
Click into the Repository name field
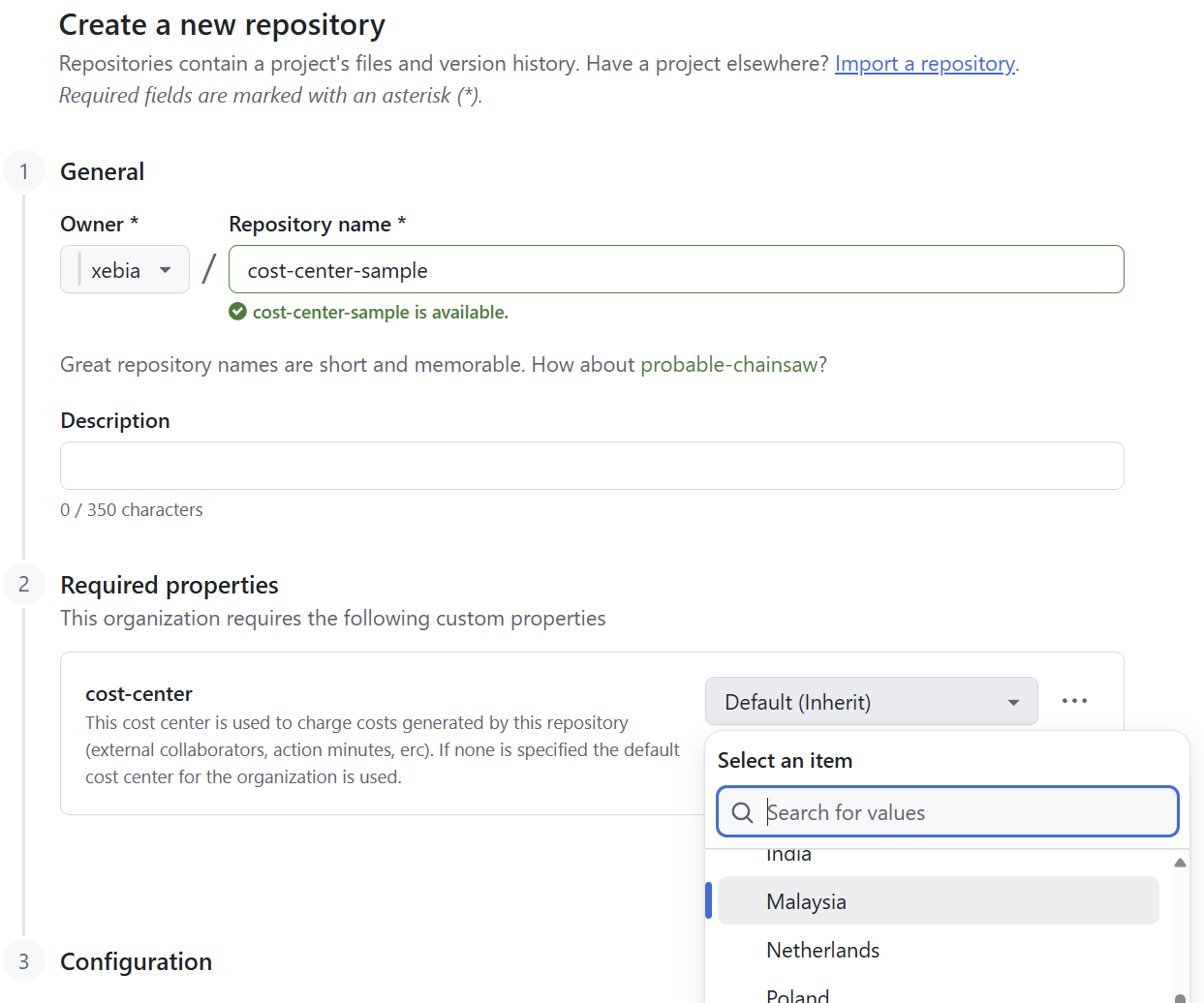click(676, 270)
